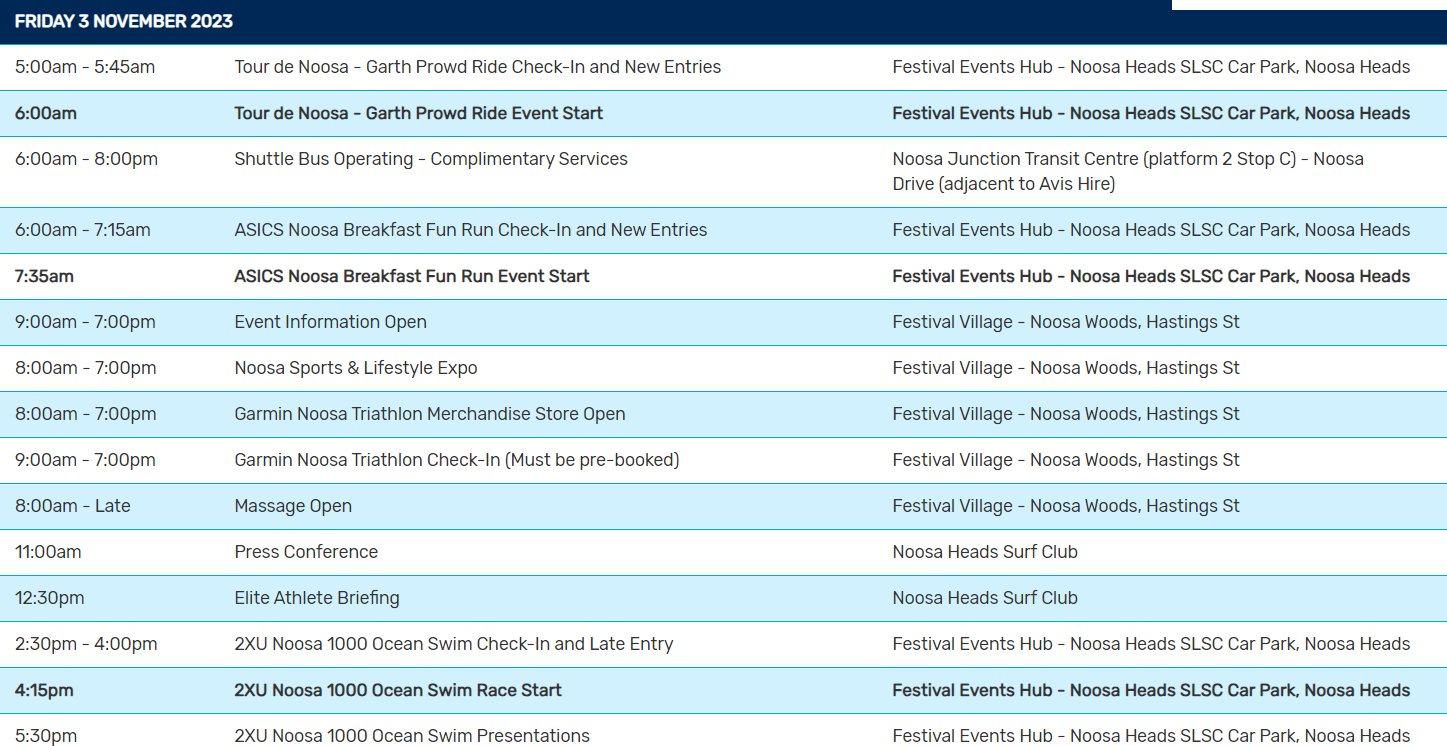This screenshot has height=746, width=1447.
Task: Select 'Garmin Noosa Triathlon Merchandise Store Open'
Action: [x=430, y=414]
